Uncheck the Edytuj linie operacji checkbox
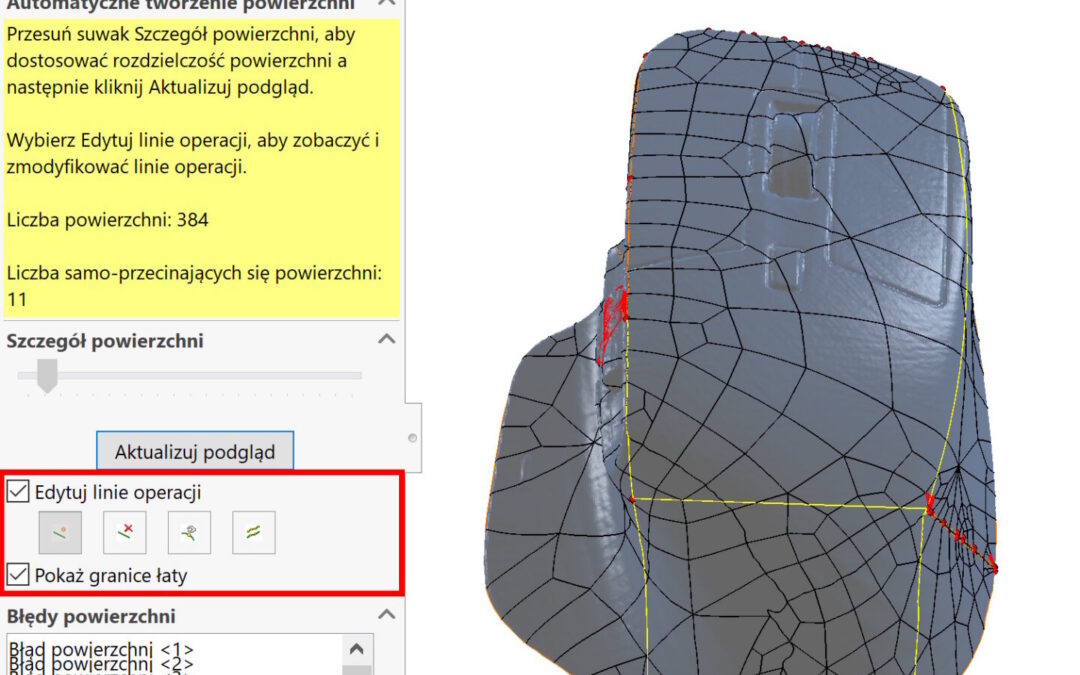 pyautogui.click(x=17, y=492)
